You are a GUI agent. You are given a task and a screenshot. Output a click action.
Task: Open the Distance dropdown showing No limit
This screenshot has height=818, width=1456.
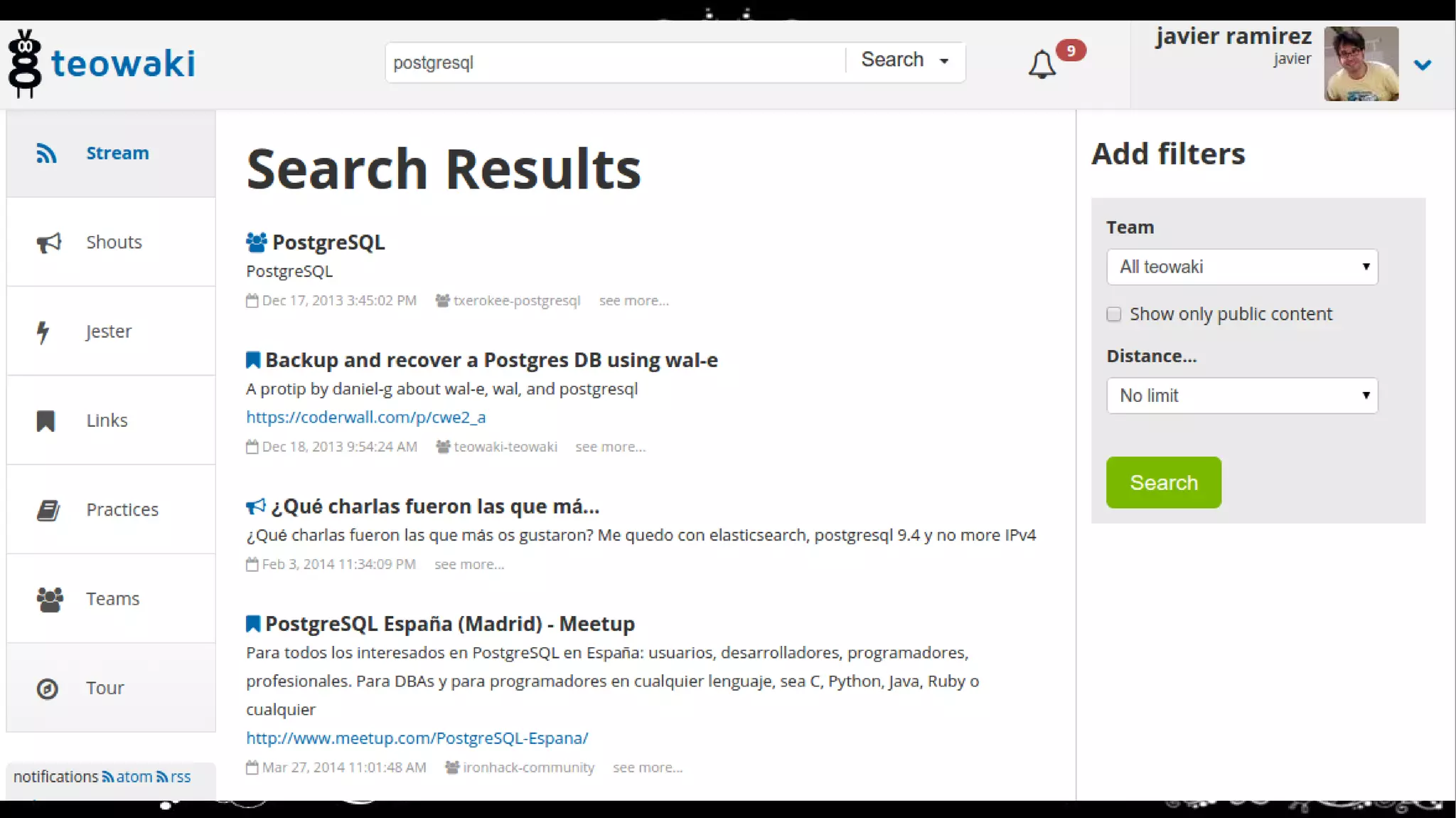[x=1241, y=395]
